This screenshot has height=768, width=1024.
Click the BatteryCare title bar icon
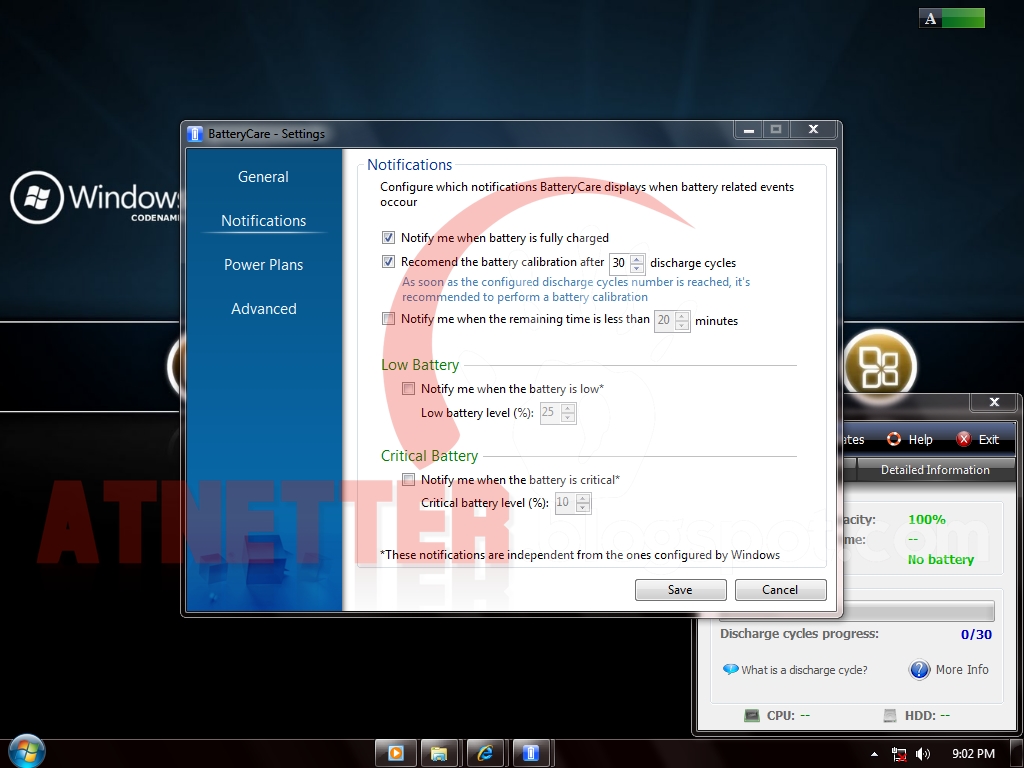tap(195, 133)
